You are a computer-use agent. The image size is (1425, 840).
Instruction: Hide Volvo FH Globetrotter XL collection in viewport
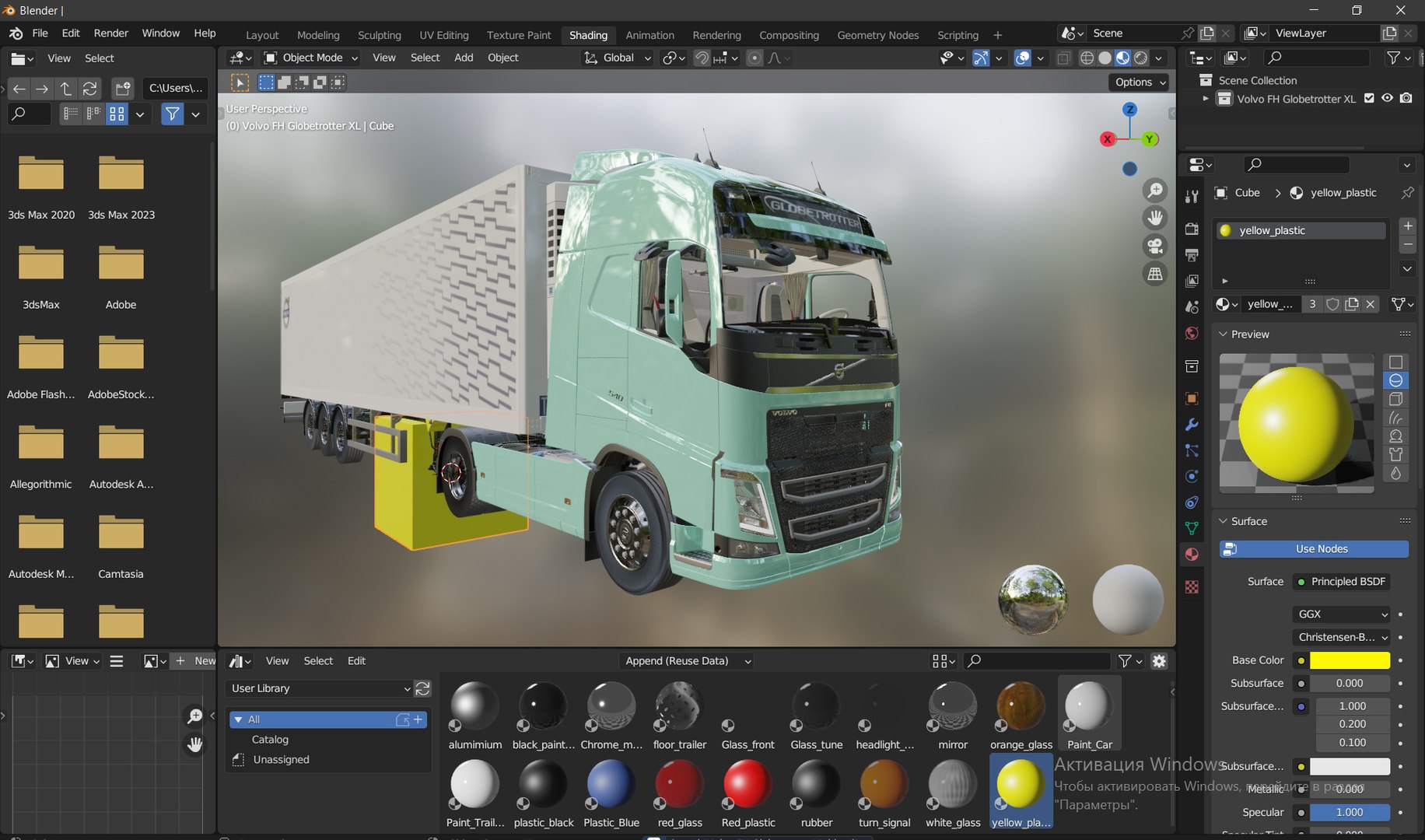point(1387,99)
